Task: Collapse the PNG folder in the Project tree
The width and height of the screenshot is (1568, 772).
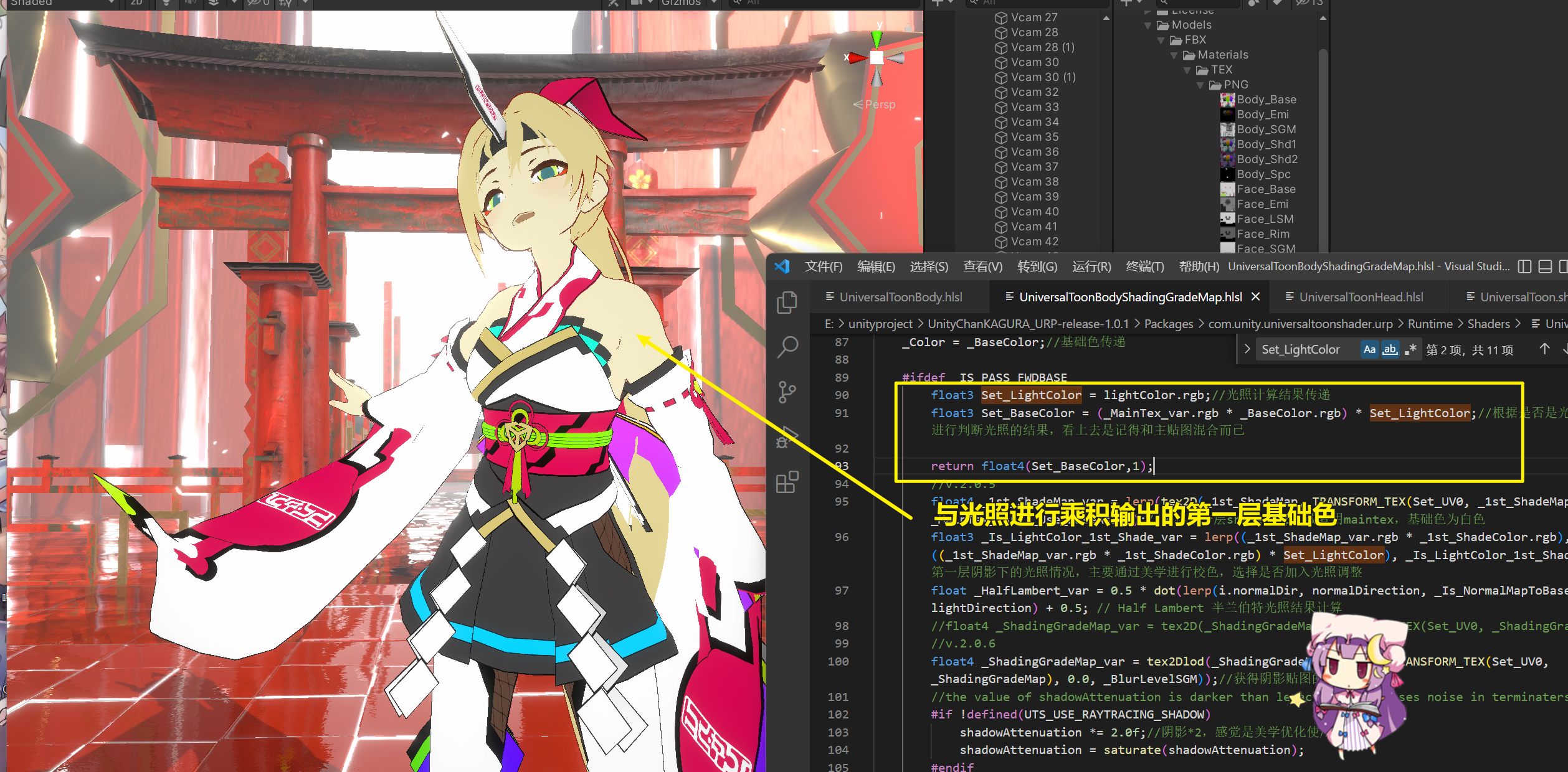Action: [x=1200, y=84]
